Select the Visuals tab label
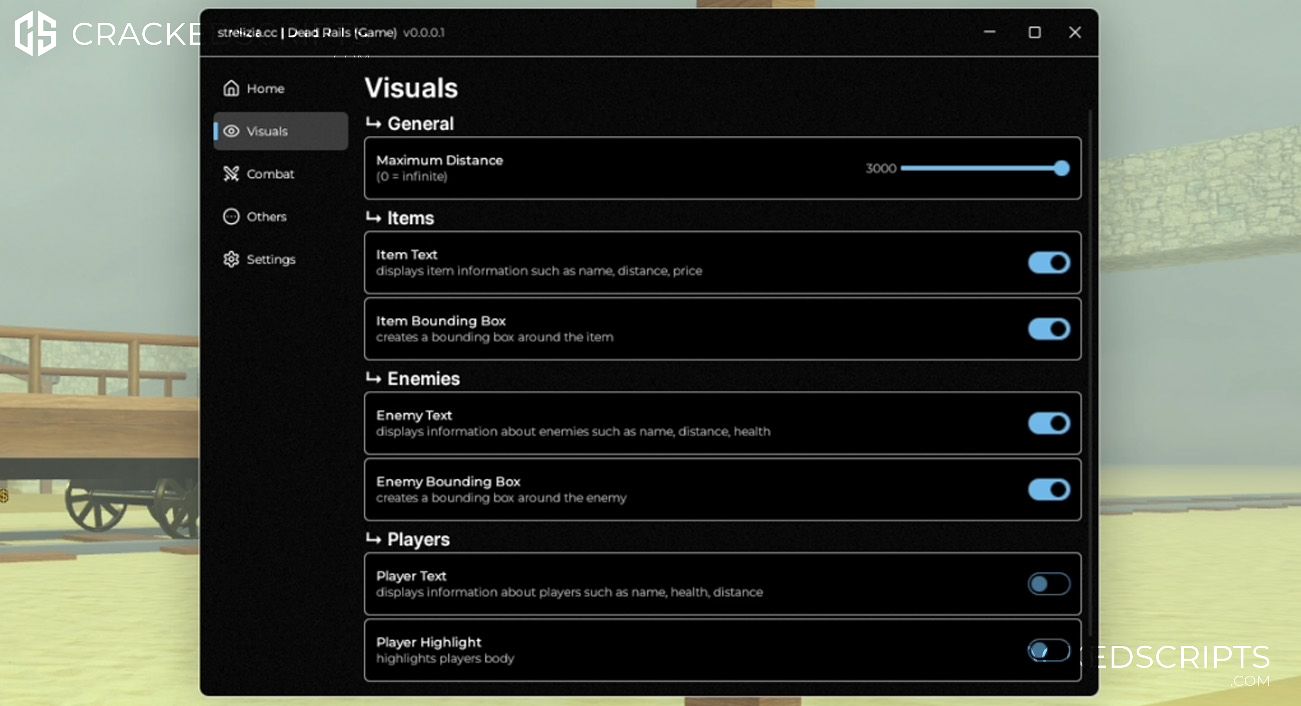The width and height of the screenshot is (1301, 706). tap(267, 131)
